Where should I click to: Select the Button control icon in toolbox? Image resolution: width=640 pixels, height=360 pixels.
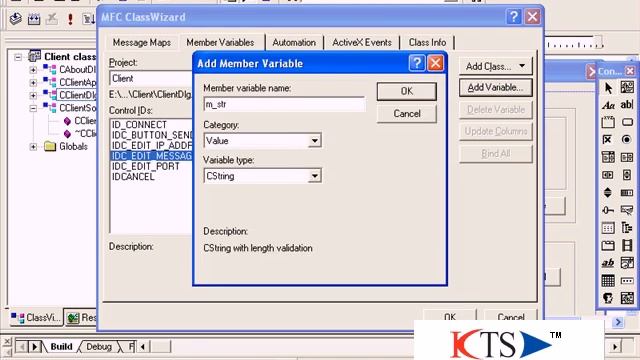click(627, 122)
